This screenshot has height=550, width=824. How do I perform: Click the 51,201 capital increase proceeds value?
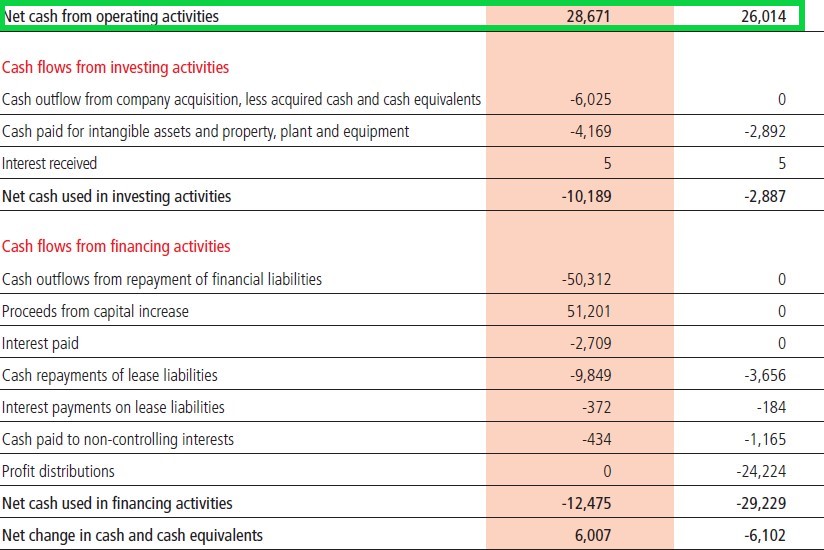point(589,311)
